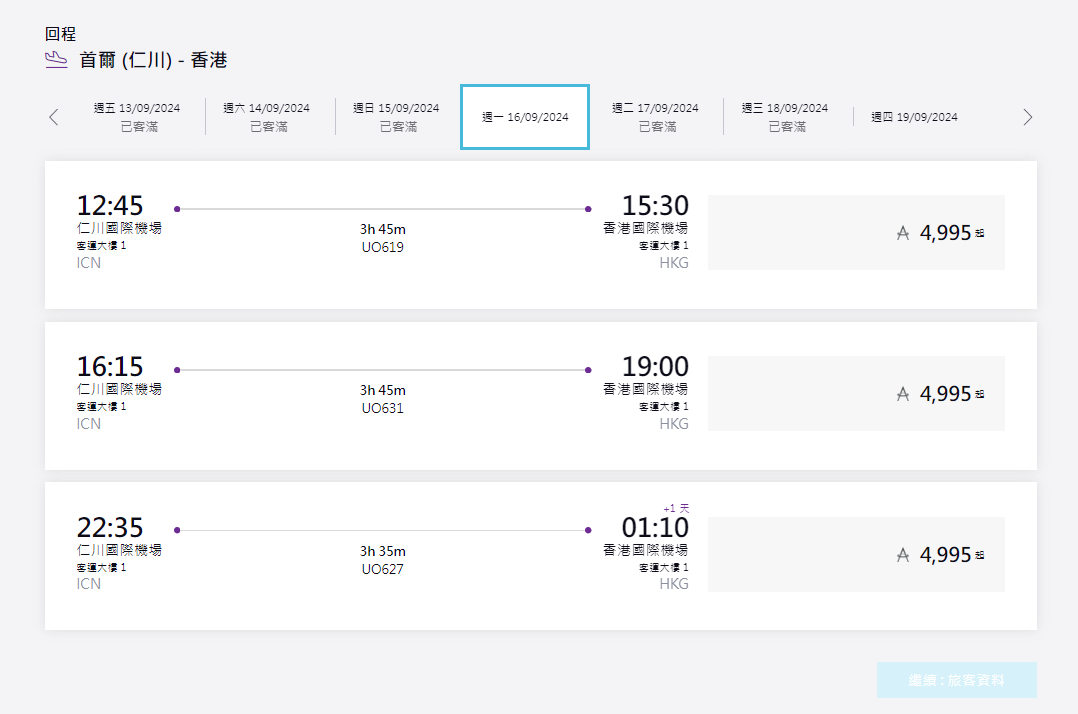1078x714 pixels.
Task: Click the currency icon beside flight UO631's price
Action: click(901, 393)
